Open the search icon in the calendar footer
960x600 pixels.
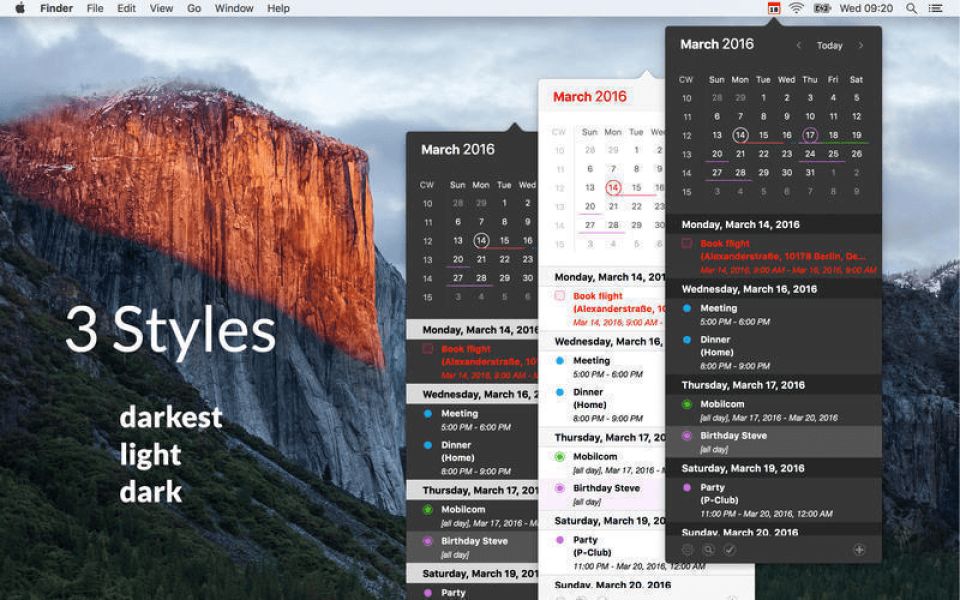(x=708, y=550)
